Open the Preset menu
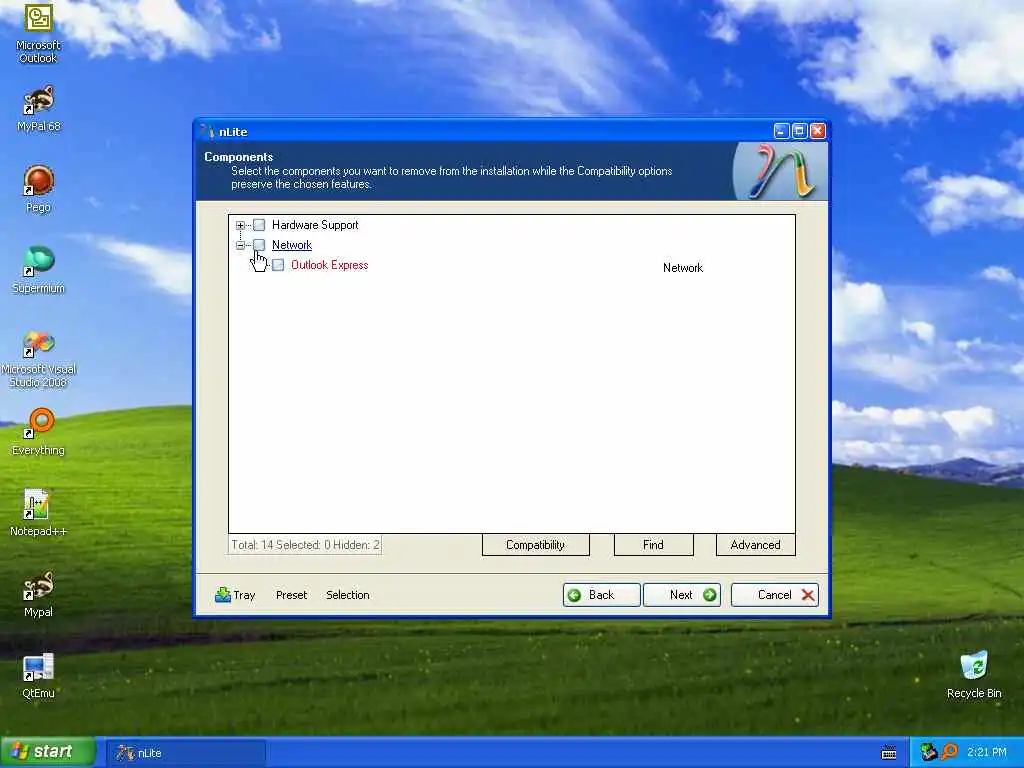The width and height of the screenshot is (1024, 768). pyautogui.click(x=291, y=595)
